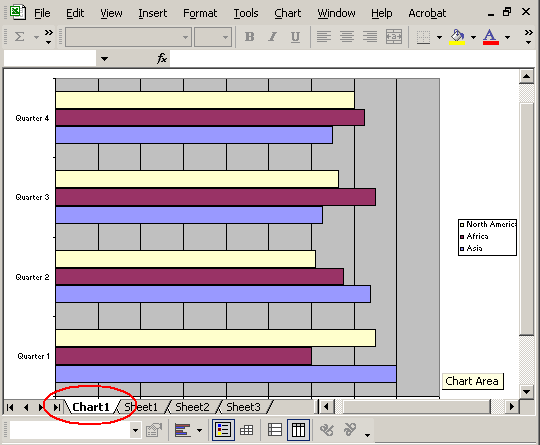Screen dimensions: 540x445
Task: Click the Excel workbook icon
Action: click(x=17, y=12)
